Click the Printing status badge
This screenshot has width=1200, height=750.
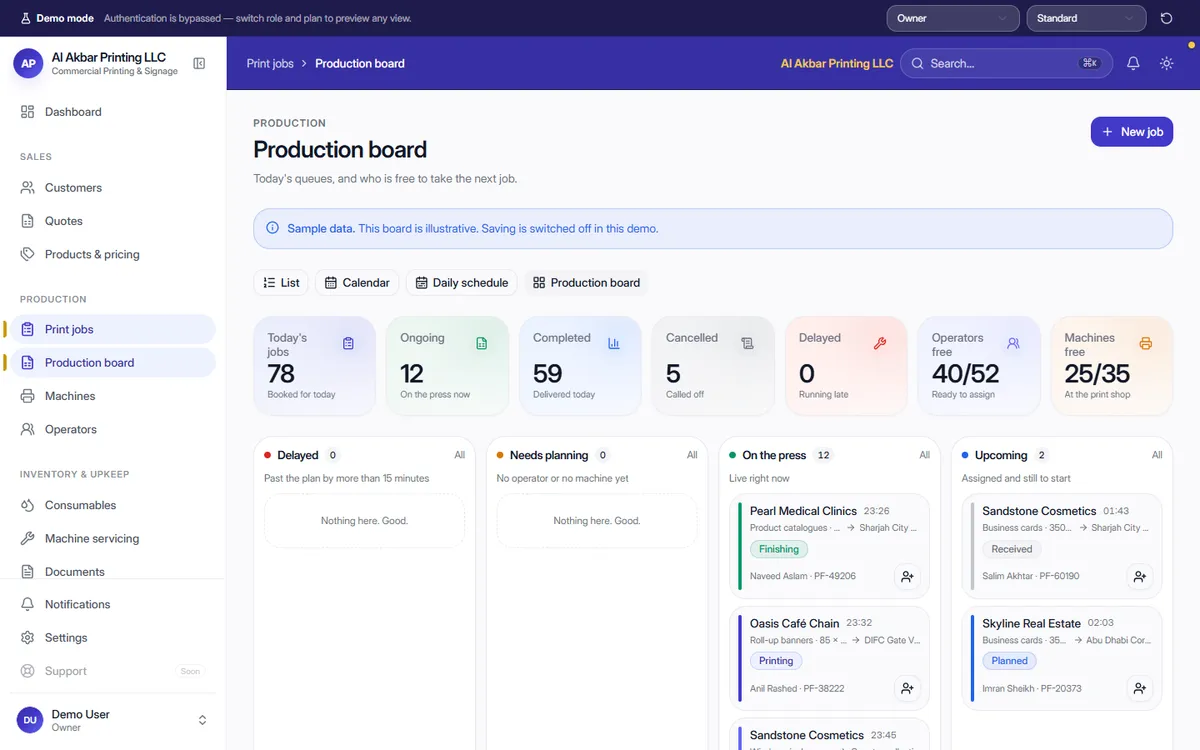776,661
